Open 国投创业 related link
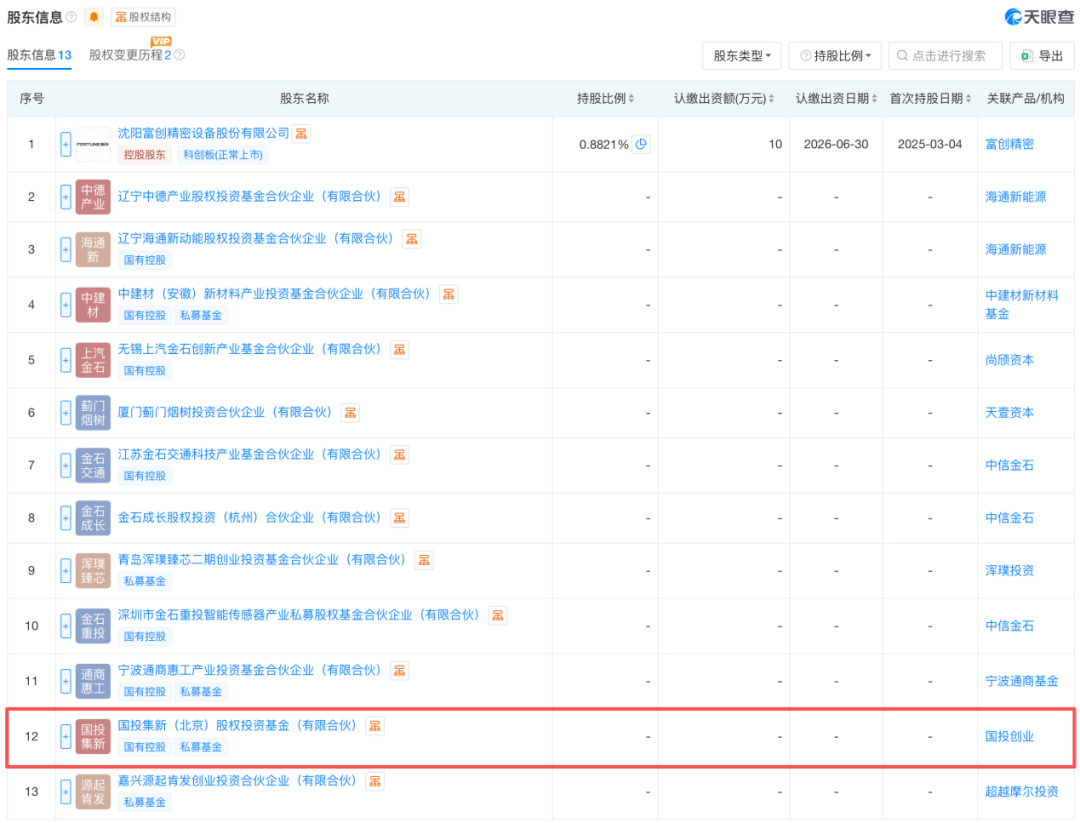The width and height of the screenshot is (1080, 823). pyautogui.click(x=1009, y=736)
